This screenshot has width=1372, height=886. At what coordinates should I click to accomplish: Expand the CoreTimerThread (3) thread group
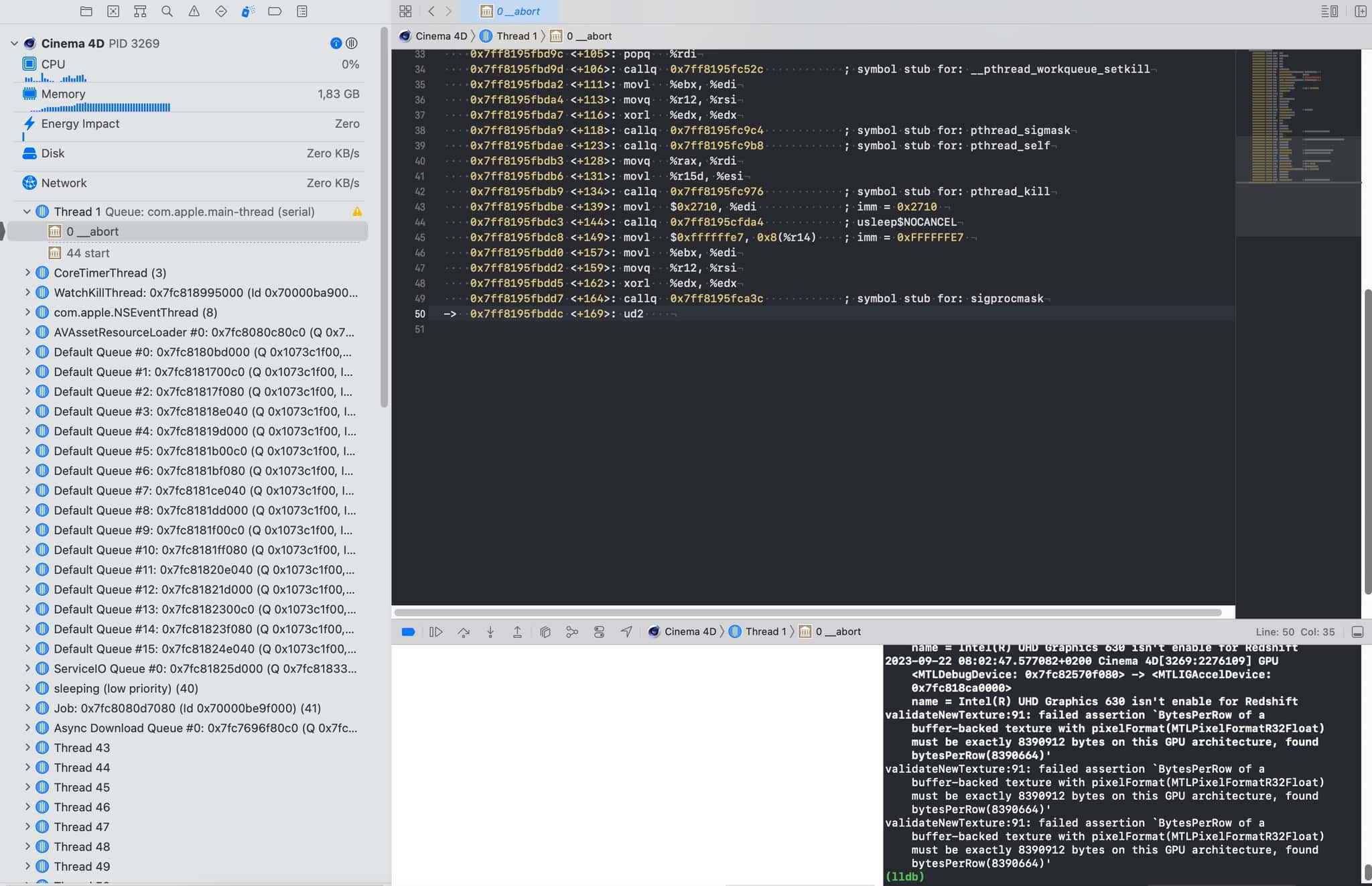26,273
